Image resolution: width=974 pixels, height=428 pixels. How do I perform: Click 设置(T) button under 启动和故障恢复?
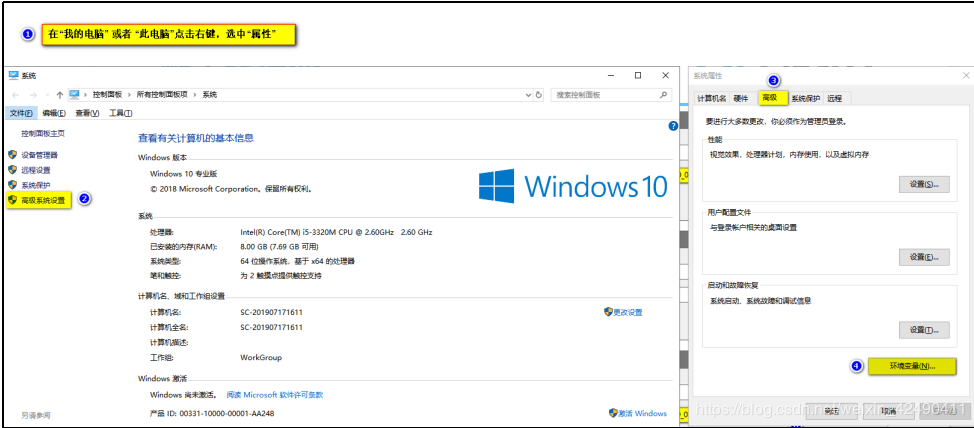point(924,330)
